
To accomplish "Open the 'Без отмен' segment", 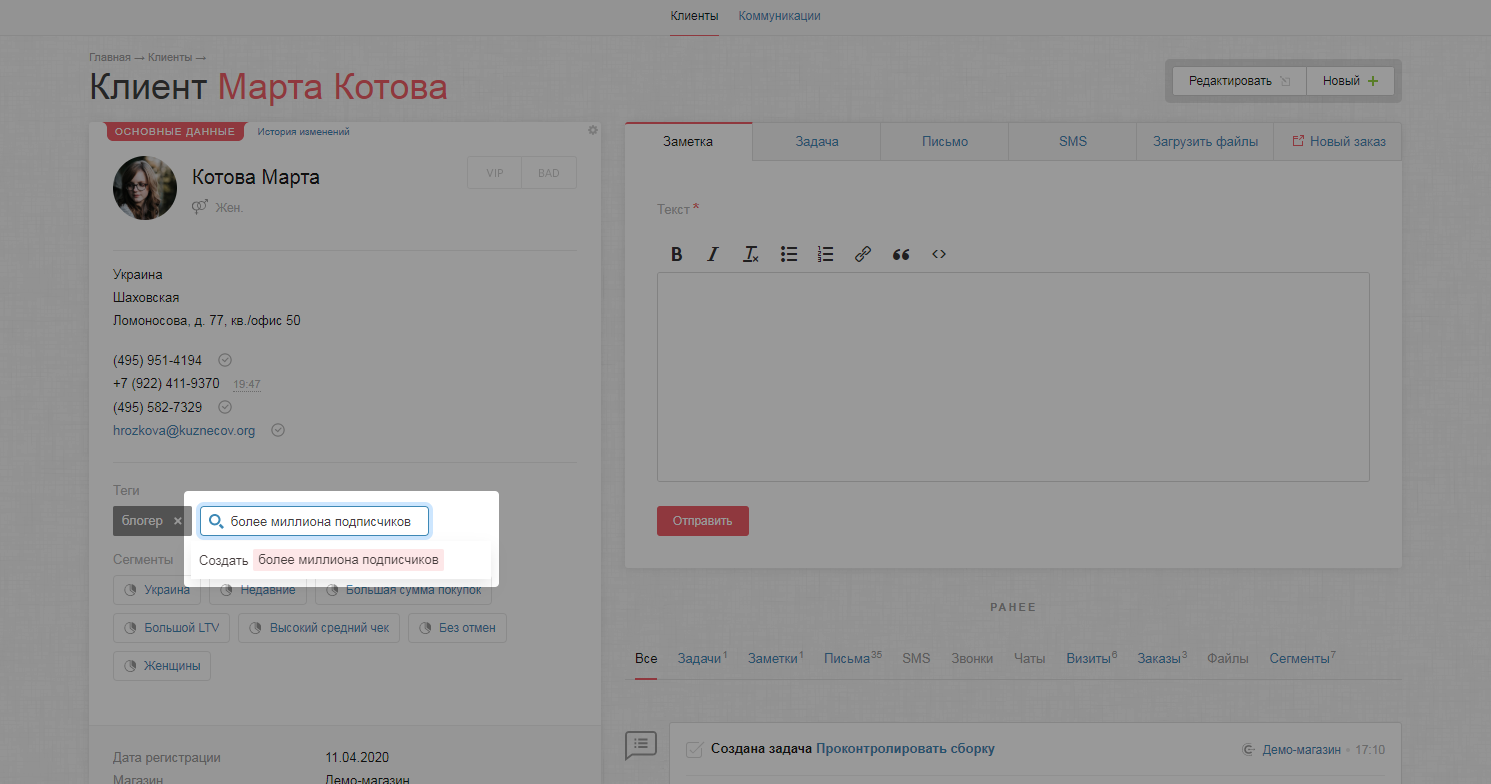I will [x=458, y=628].
